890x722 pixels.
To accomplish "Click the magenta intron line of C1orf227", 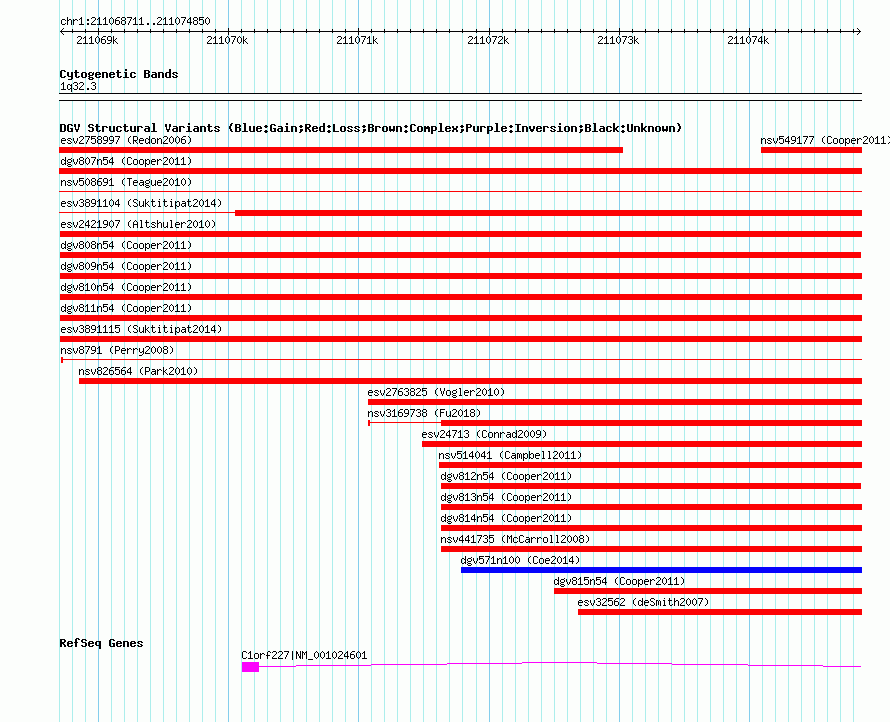I will [560, 664].
